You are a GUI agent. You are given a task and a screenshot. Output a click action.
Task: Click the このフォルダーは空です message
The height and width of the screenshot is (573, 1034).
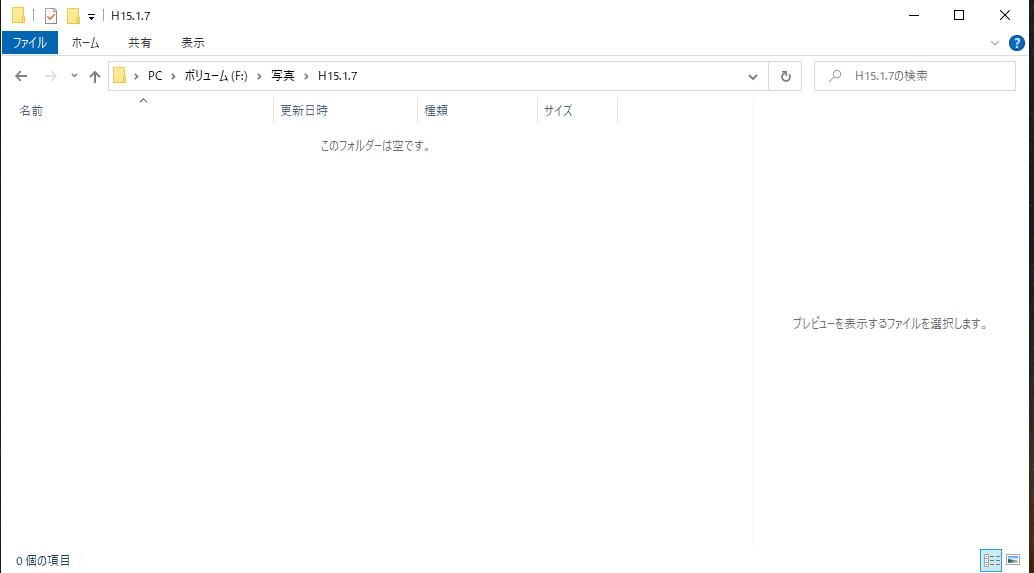[x=375, y=146]
